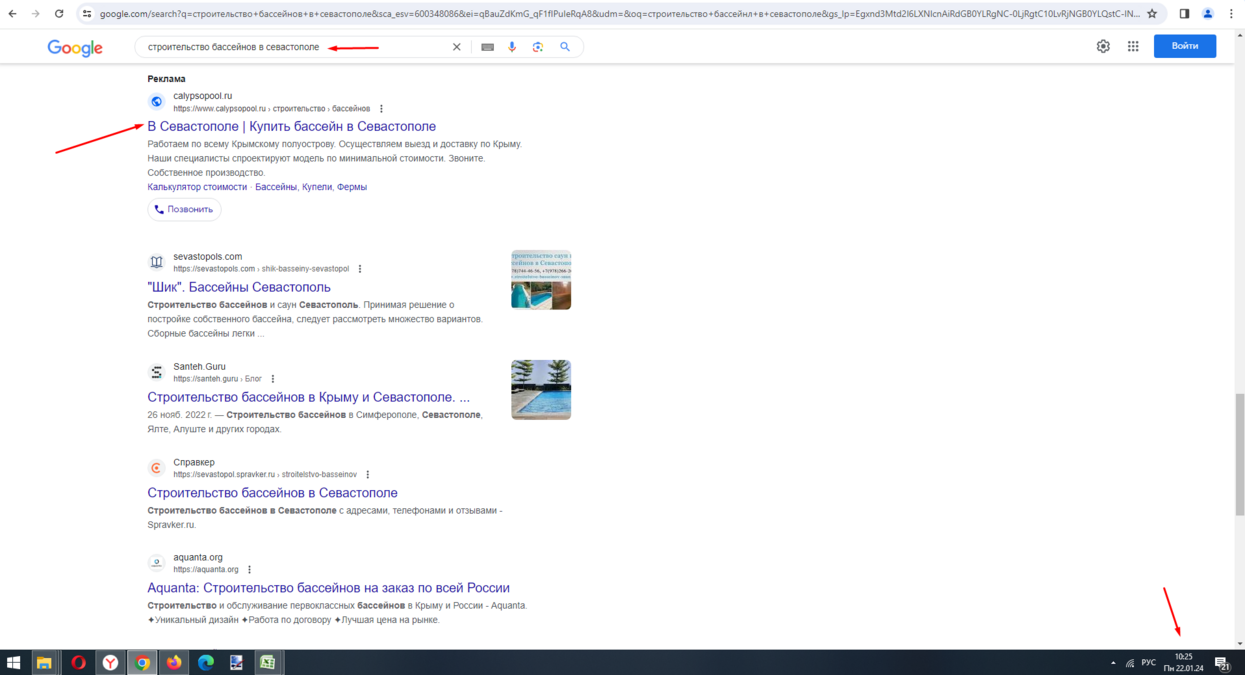1245x675 pixels.
Task: Launch Firefox from the taskbar
Action: [174, 662]
